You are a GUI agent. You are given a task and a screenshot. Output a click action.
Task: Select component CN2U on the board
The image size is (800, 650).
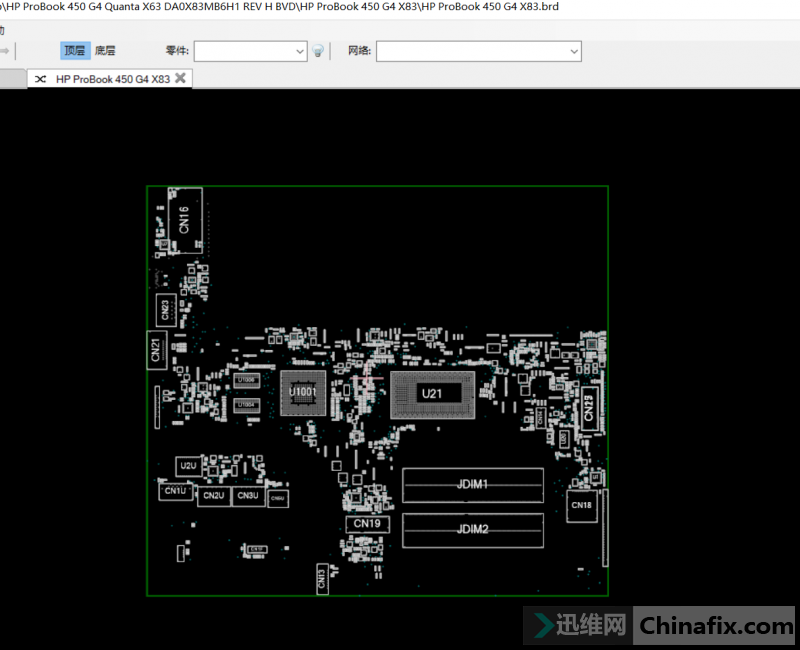[x=212, y=496]
